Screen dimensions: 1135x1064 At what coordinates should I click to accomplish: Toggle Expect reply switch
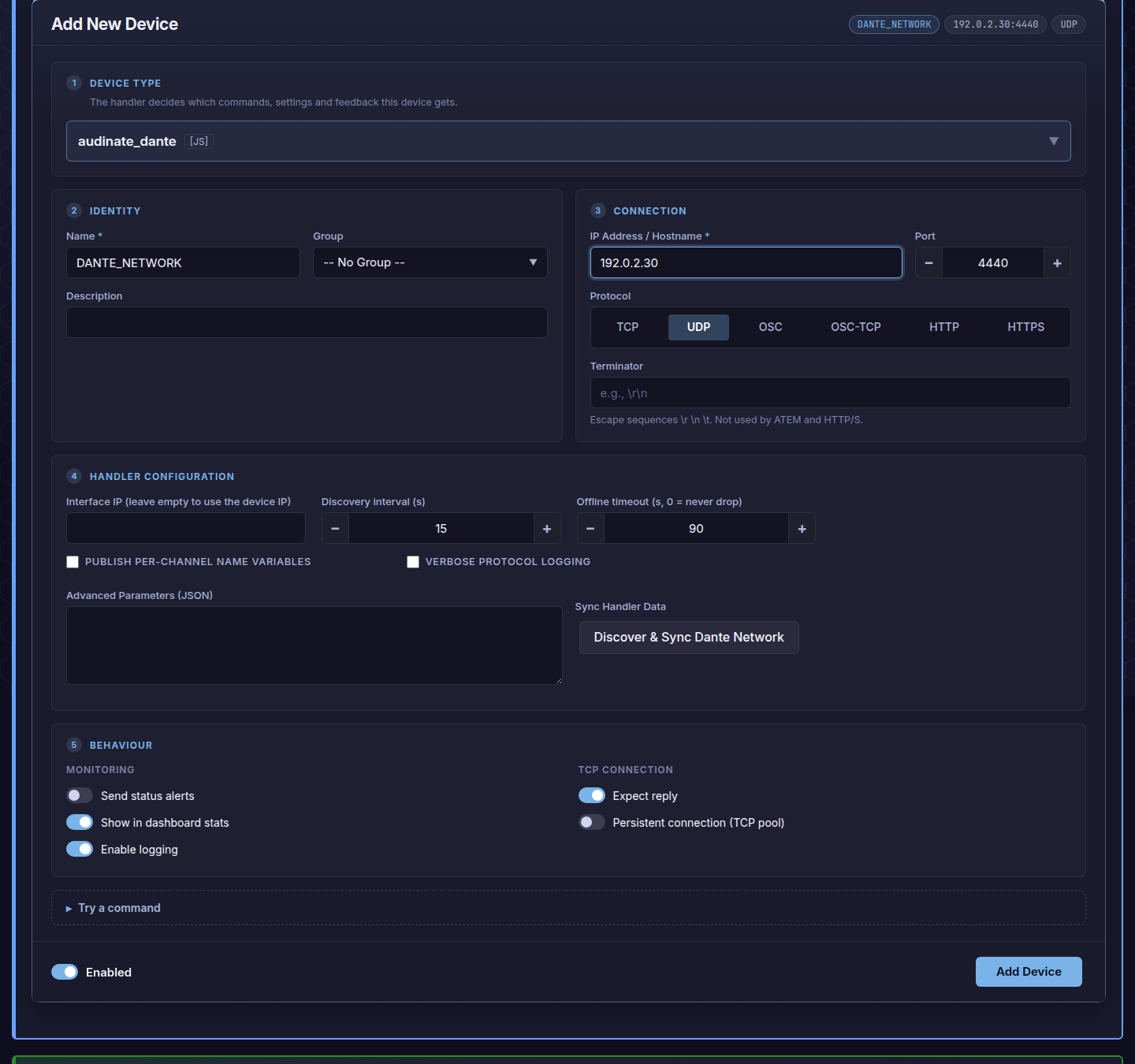(592, 795)
